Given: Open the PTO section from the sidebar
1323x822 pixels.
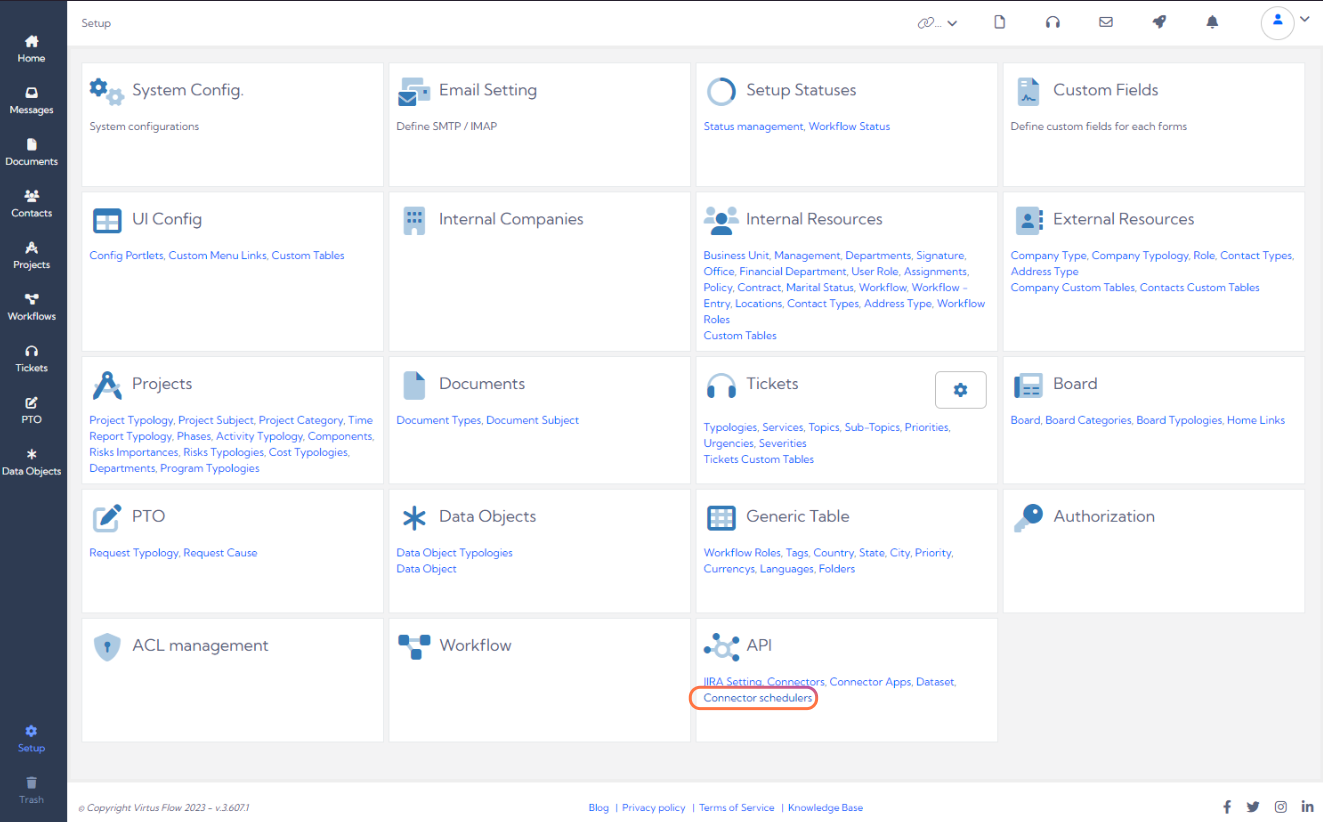Looking at the screenshot, I should click(x=31, y=410).
